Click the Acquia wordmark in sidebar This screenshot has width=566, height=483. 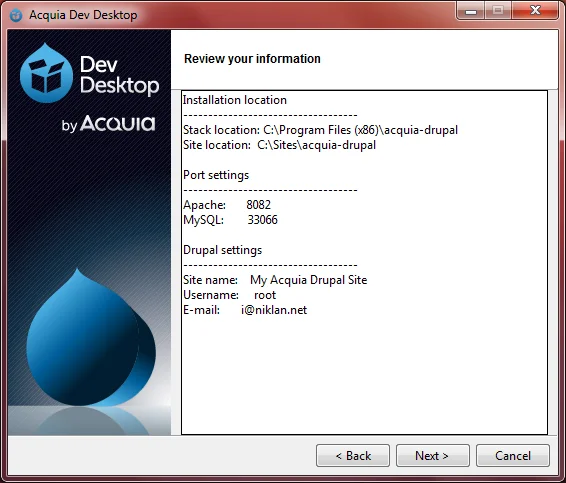pos(118,123)
